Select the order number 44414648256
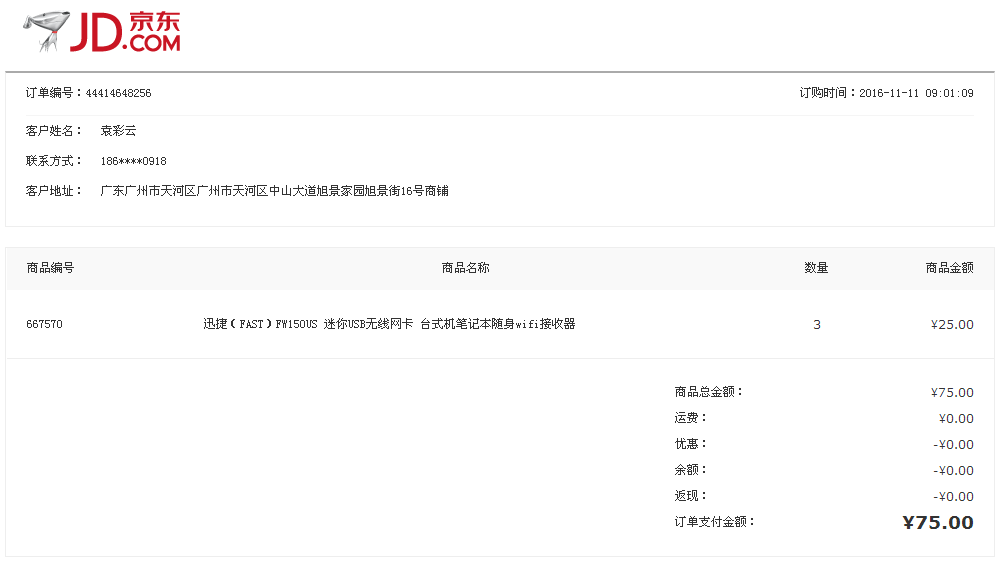This screenshot has width=1006, height=564. click(118, 93)
